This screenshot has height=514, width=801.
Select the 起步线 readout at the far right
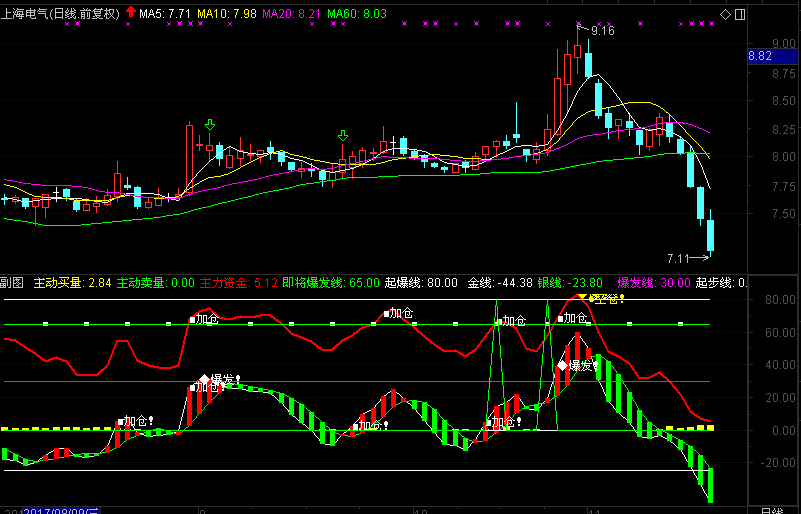click(x=721, y=283)
